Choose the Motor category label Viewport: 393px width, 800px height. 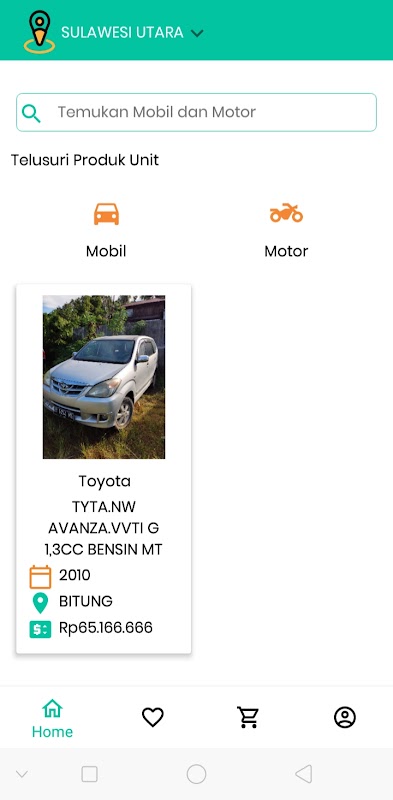point(286,251)
